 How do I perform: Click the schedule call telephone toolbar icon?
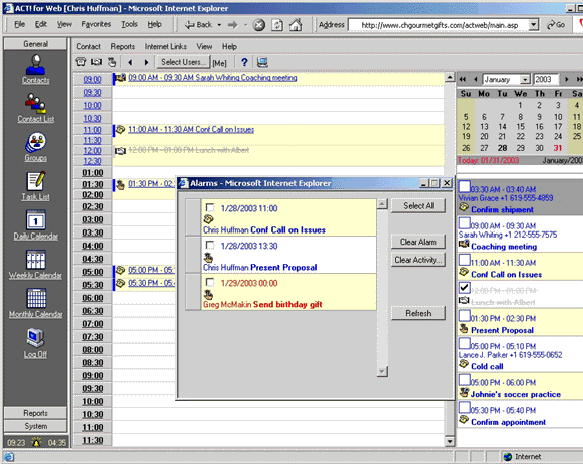click(x=81, y=62)
